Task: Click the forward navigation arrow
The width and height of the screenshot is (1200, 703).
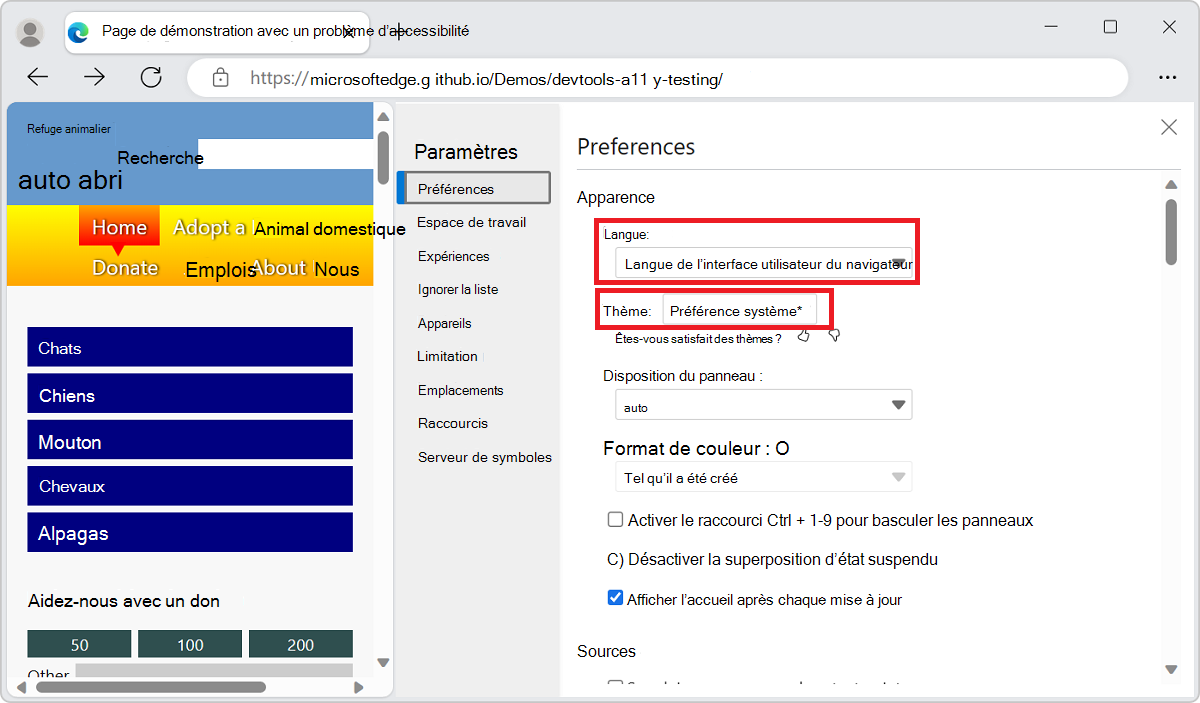Action: (94, 77)
